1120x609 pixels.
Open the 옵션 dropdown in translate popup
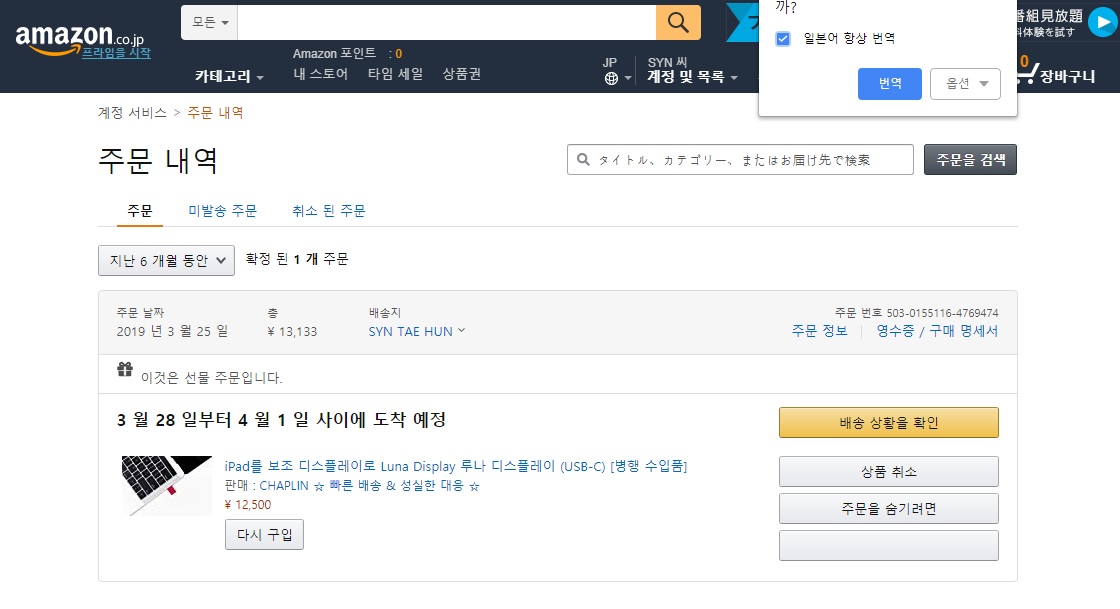(965, 84)
